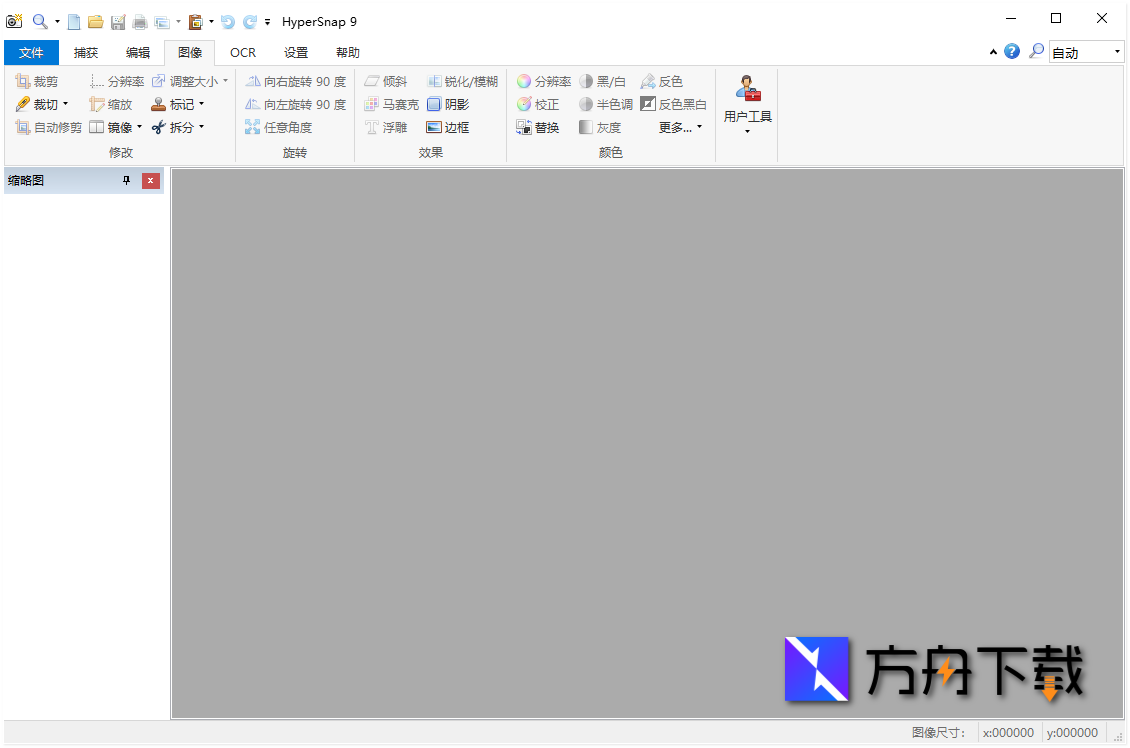Viewport: 1130px width, 748px height.
Task: Expand the 更多... color options menu
Action: tap(676, 127)
